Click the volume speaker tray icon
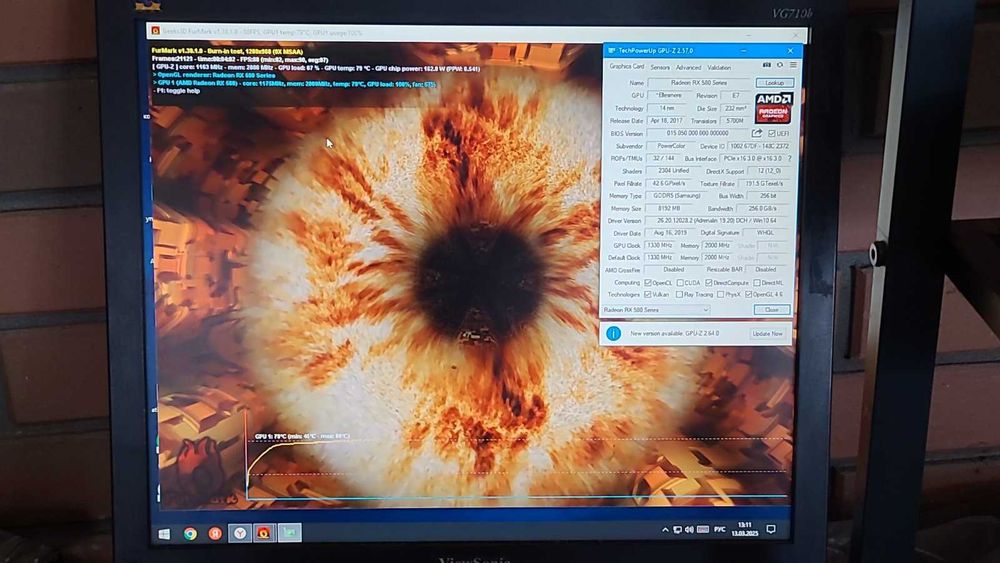Image resolution: width=1000 pixels, height=563 pixels. (689, 530)
